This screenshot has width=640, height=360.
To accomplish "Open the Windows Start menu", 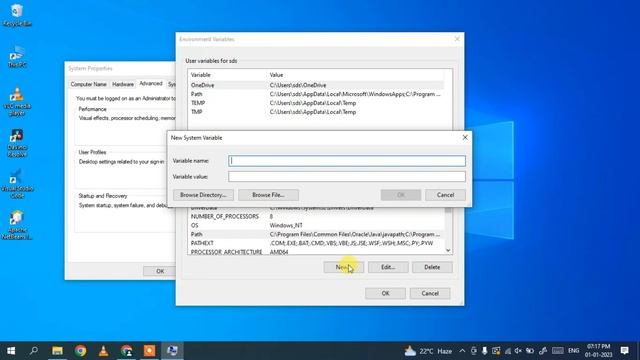I will pyautogui.click(x=11, y=351).
